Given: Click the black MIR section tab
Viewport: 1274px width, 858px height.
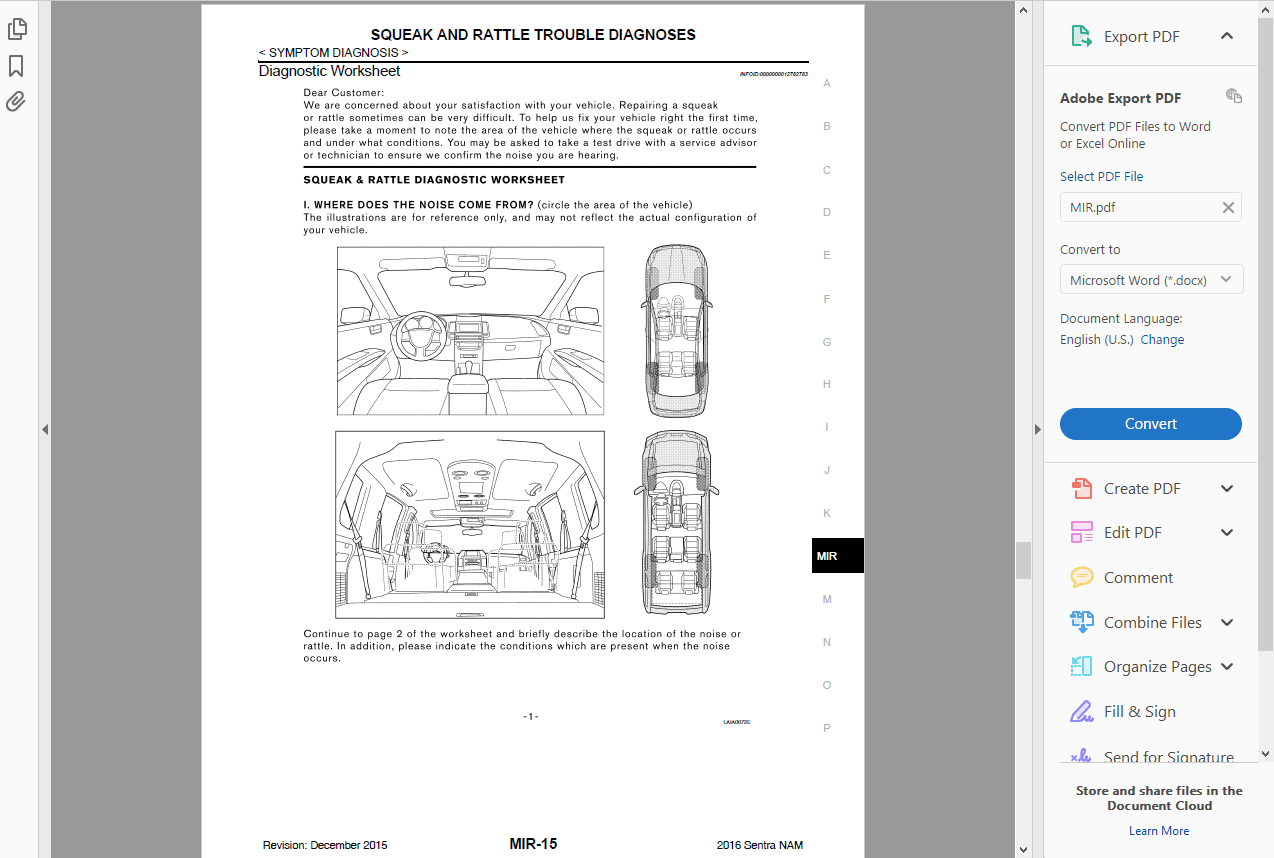Looking at the screenshot, I should (838, 556).
